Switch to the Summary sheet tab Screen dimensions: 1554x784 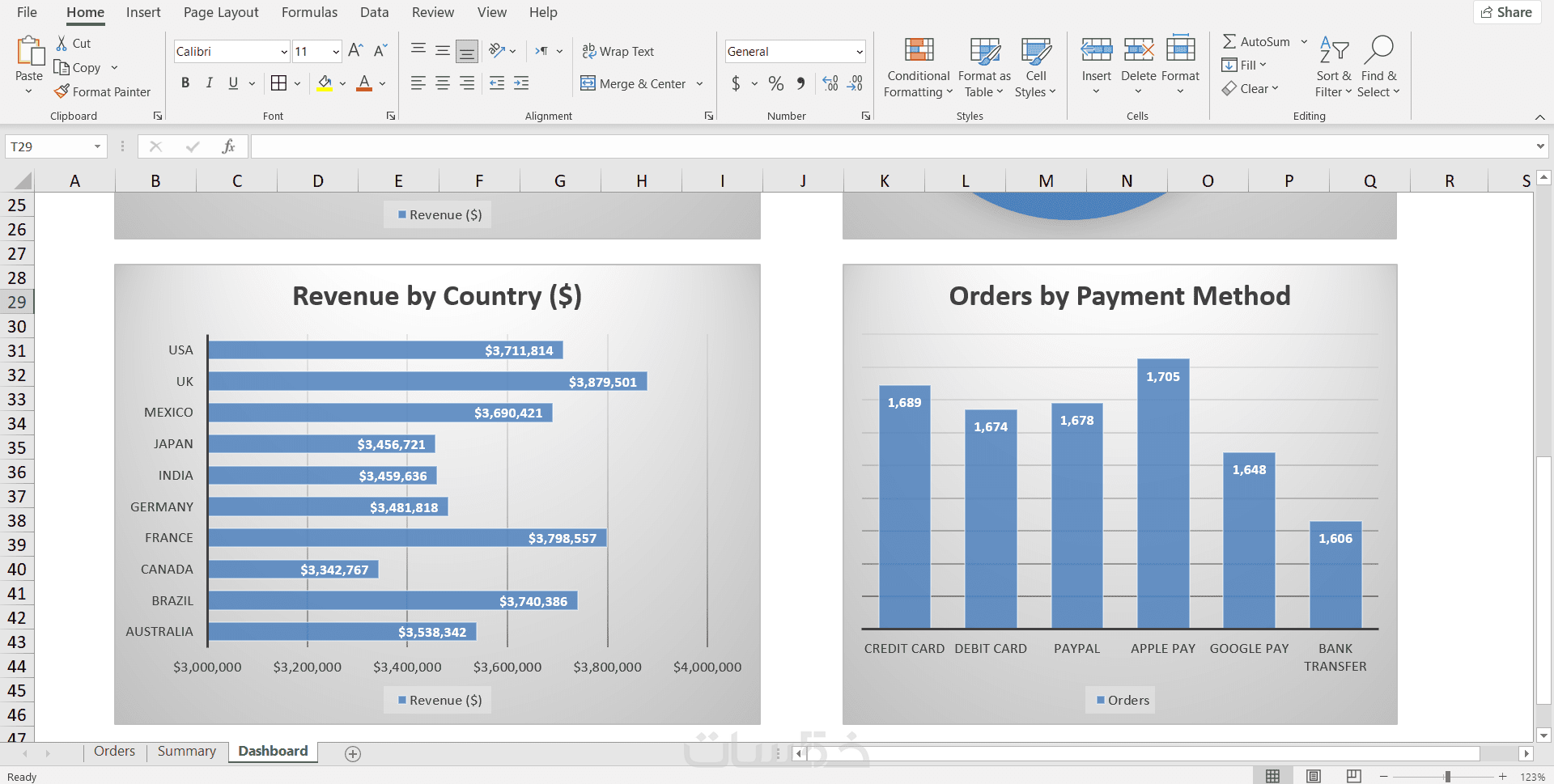[187, 752]
